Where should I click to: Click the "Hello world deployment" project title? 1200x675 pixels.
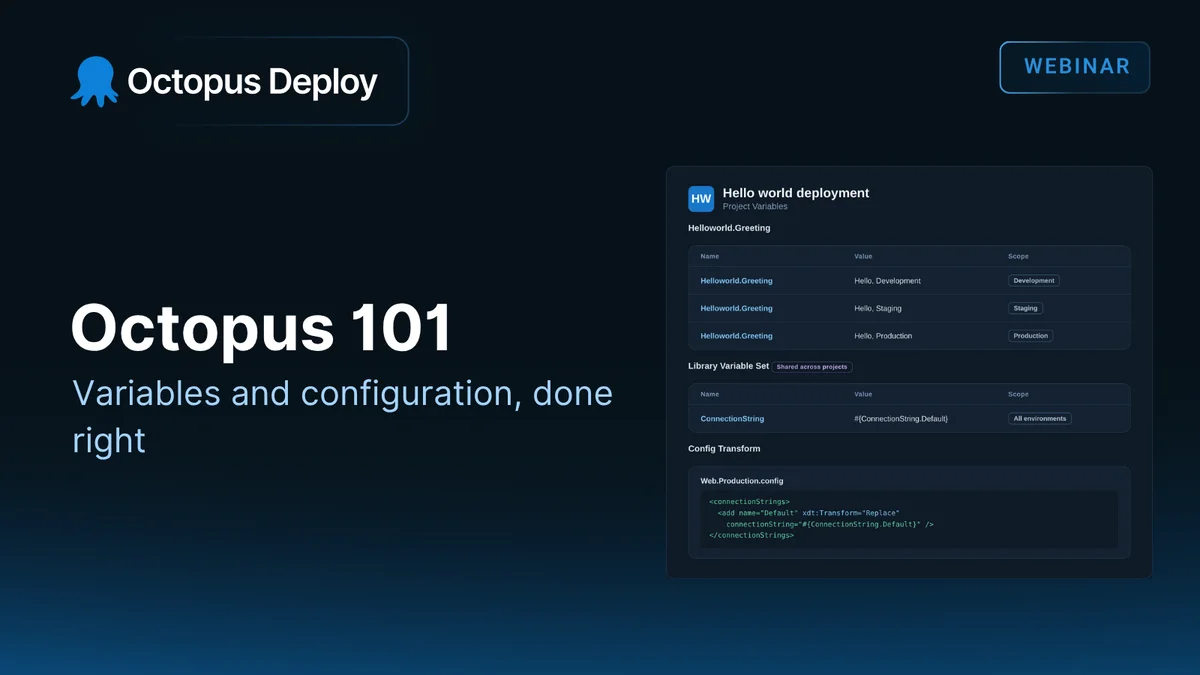pyautogui.click(x=796, y=193)
